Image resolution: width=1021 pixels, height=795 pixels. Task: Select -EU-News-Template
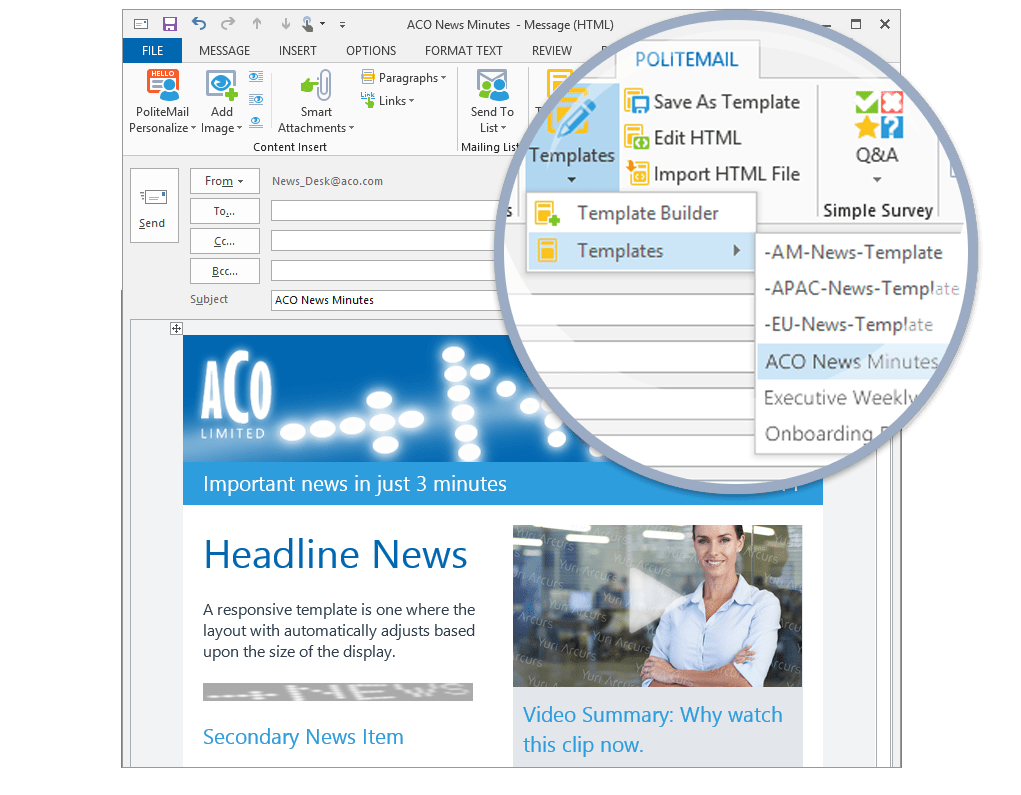(x=848, y=325)
